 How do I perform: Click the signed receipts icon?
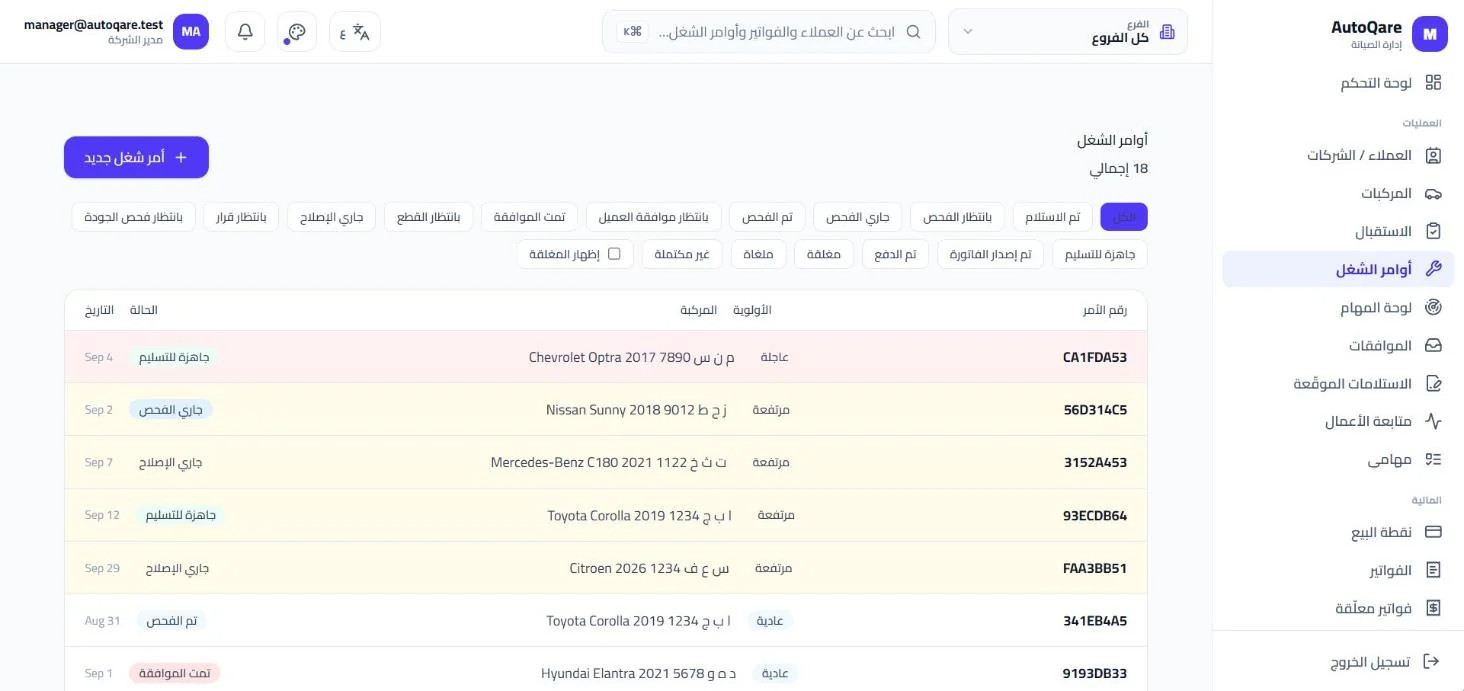coord(1433,384)
